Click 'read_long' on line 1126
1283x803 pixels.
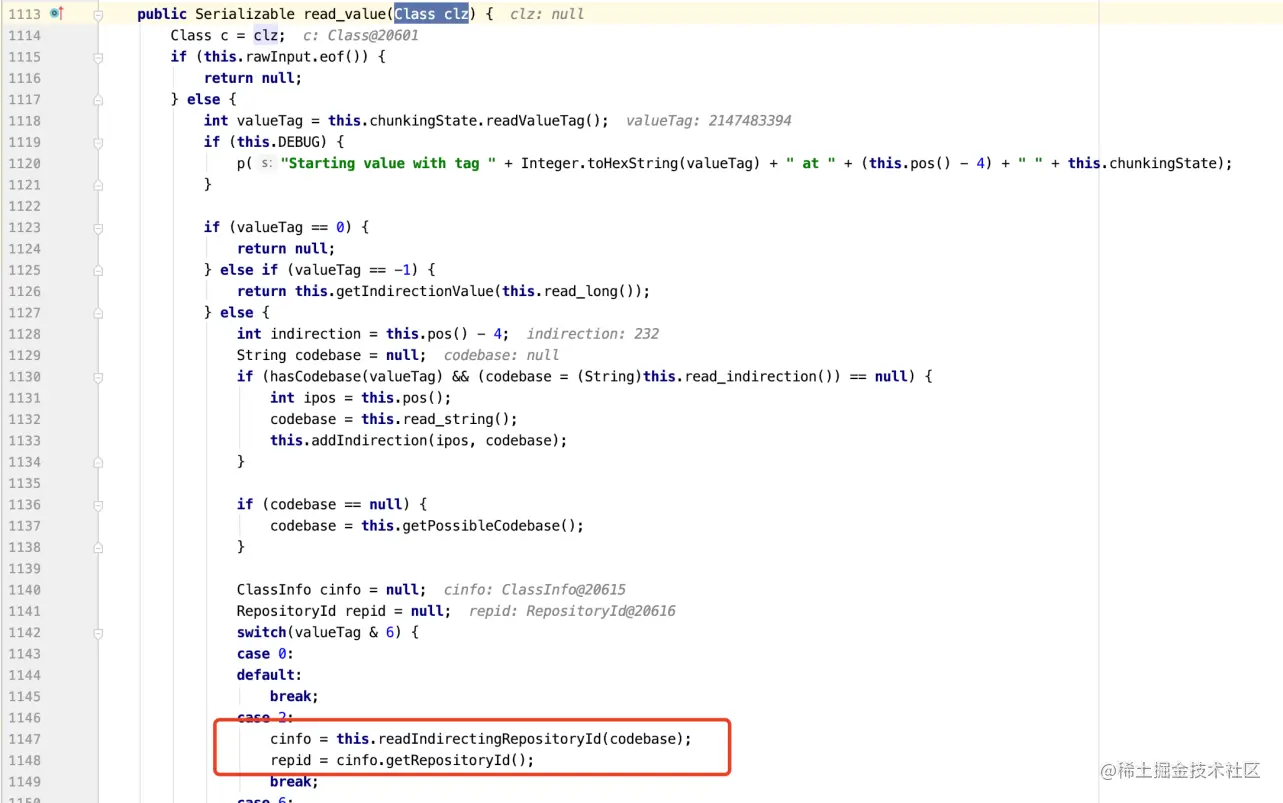(x=581, y=291)
